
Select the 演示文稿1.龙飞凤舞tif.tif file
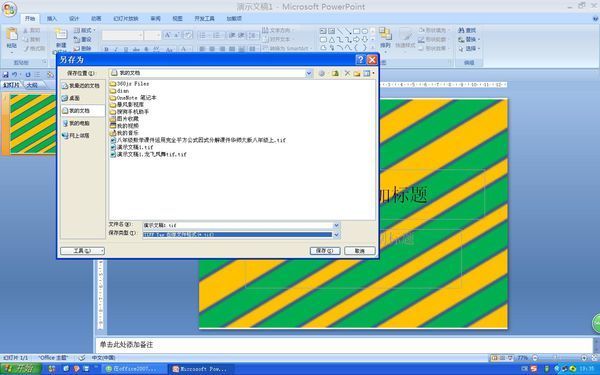[x=148, y=154]
